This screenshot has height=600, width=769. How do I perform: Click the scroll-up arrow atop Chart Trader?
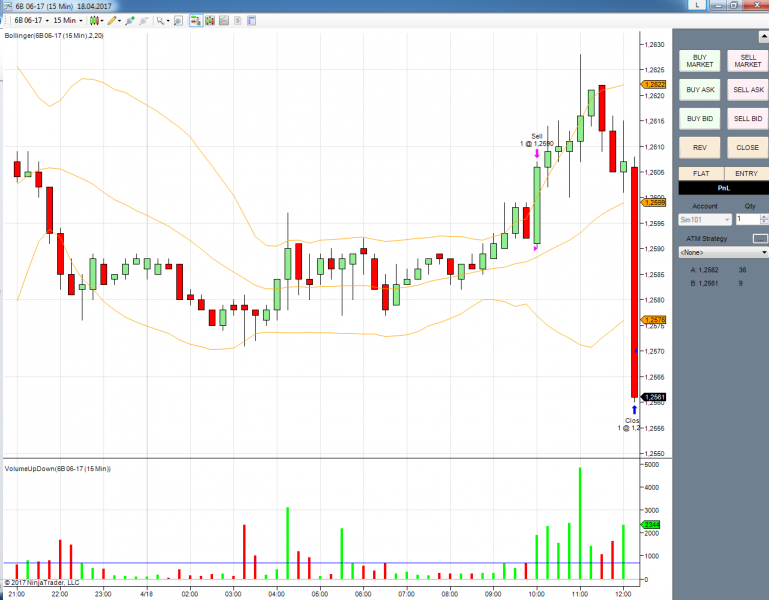point(764,37)
